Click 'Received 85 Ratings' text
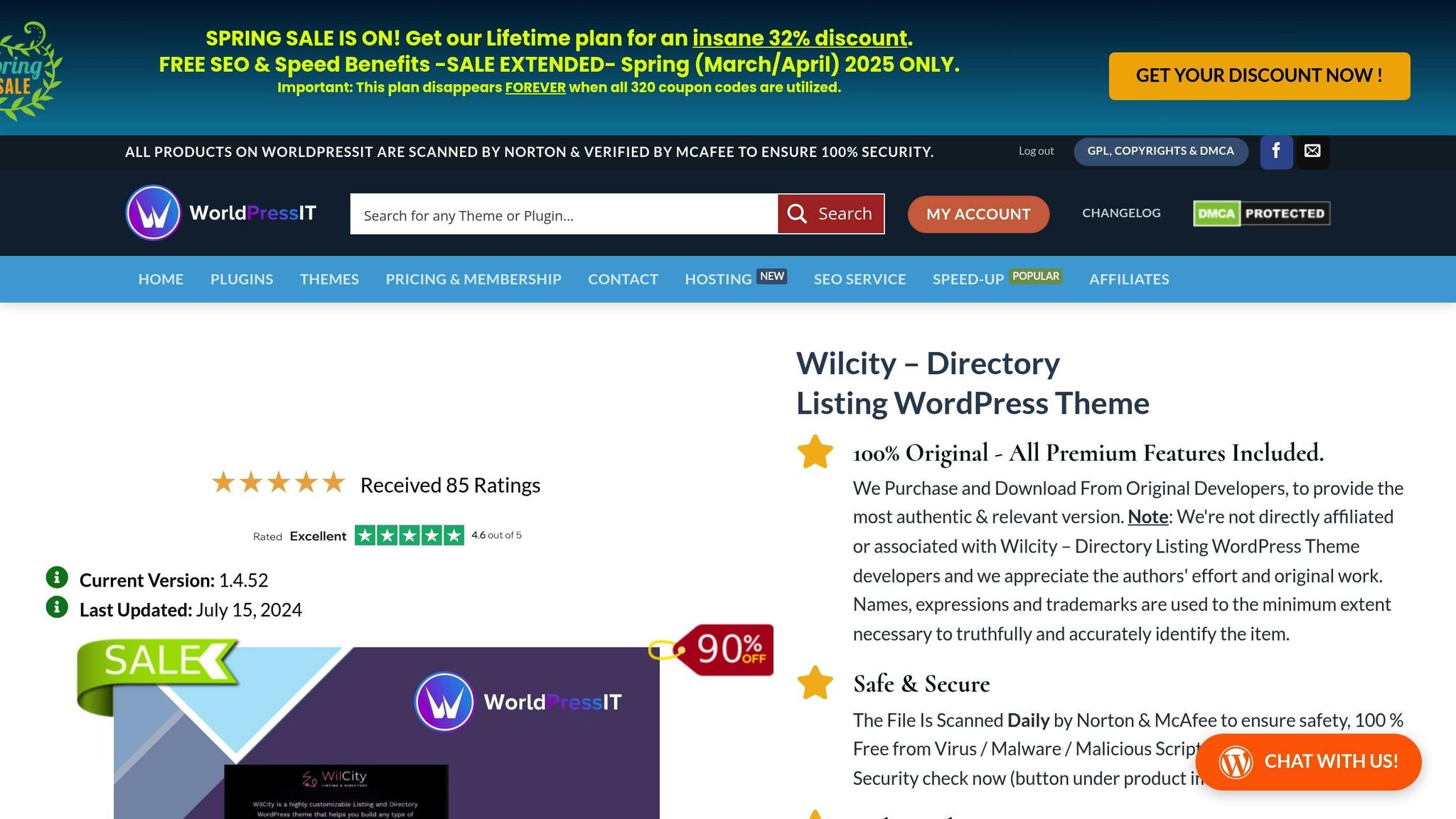 (x=450, y=486)
